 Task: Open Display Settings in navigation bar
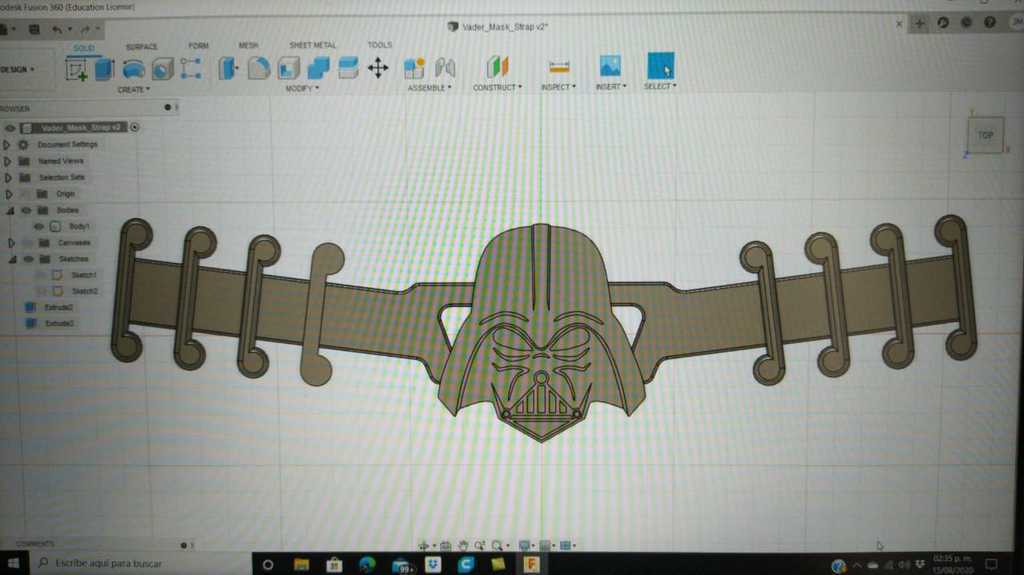pos(524,545)
